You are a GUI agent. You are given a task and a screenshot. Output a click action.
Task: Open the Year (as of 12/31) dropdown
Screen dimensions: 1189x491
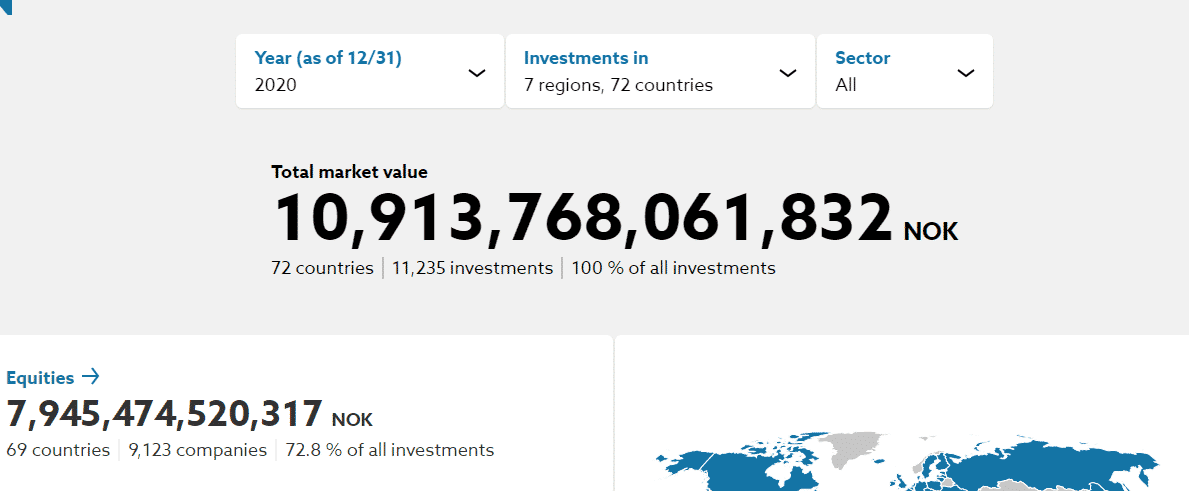[370, 71]
